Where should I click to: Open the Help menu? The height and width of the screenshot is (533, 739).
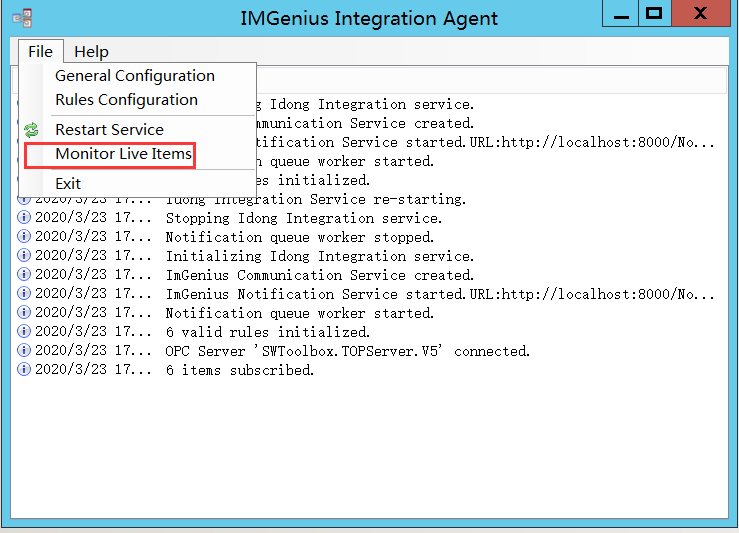click(x=91, y=52)
